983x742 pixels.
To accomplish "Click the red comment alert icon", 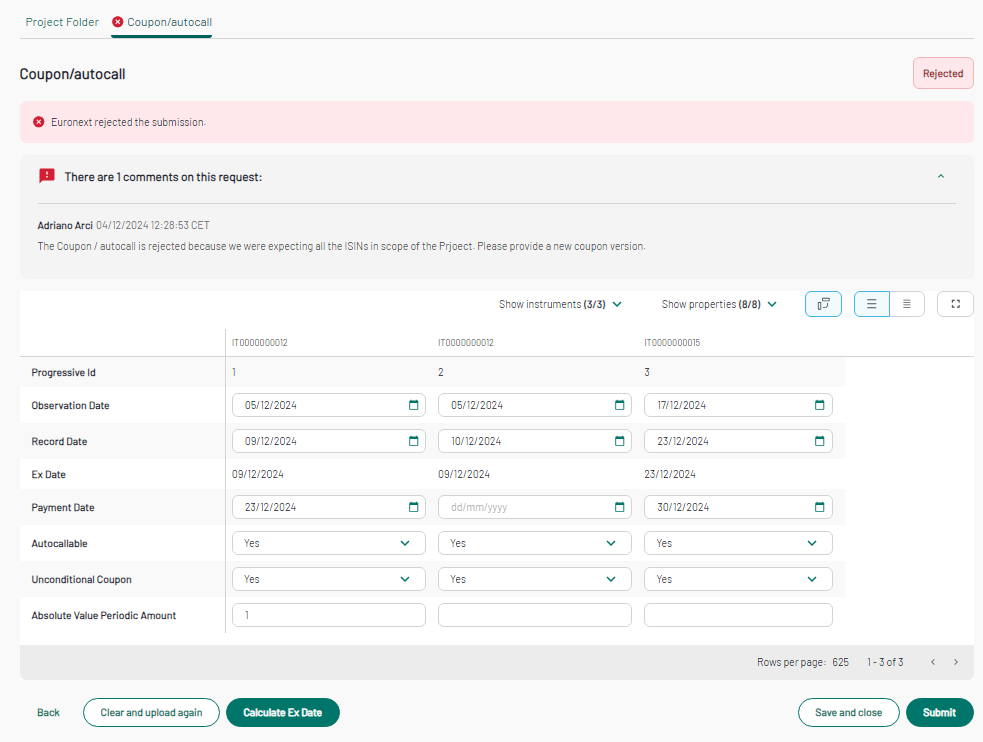I will (x=46, y=176).
